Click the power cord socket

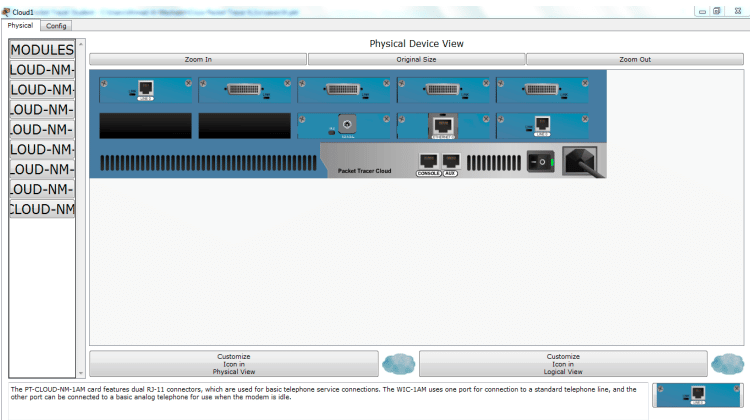580,162
